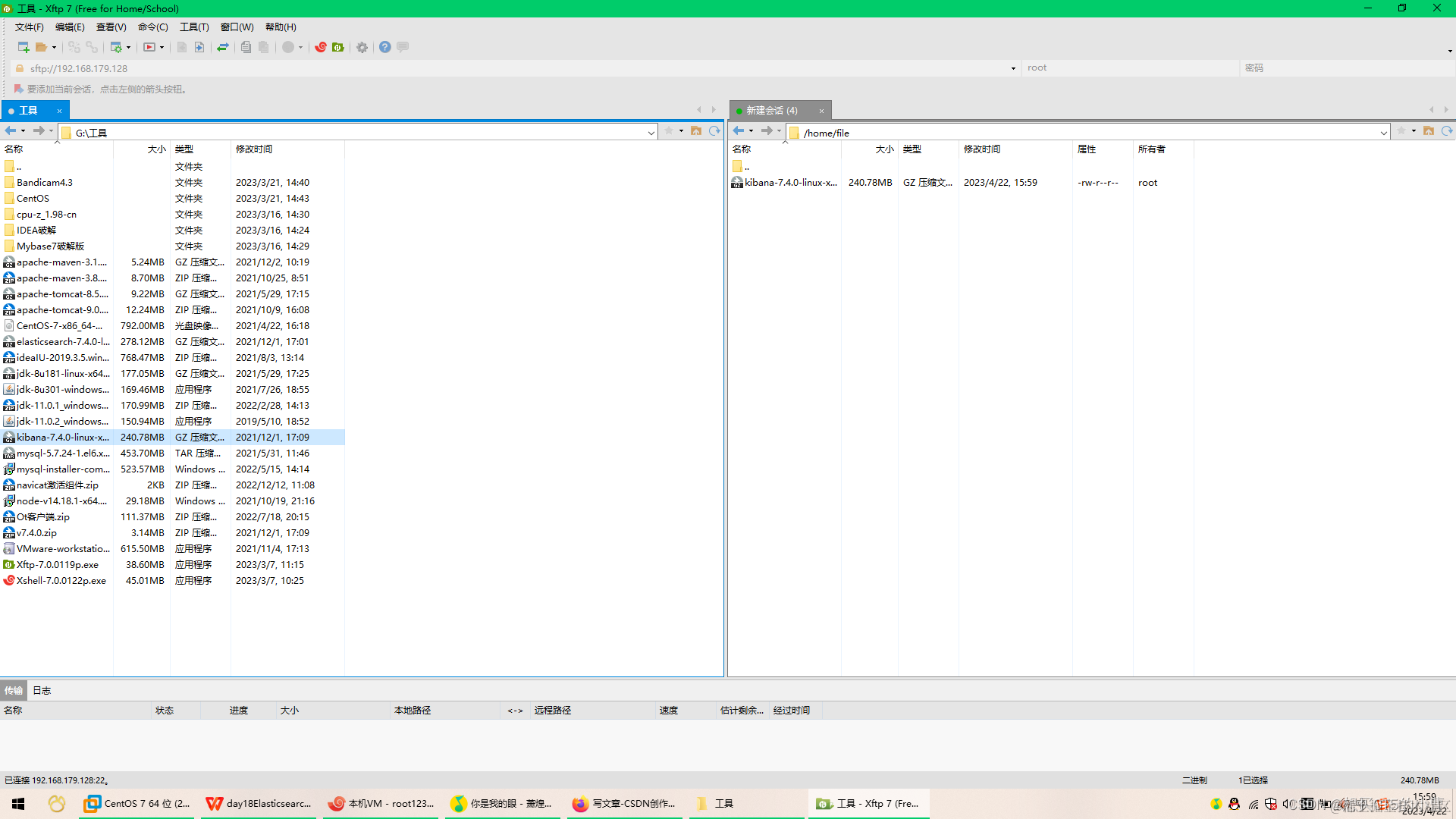Screen dimensions: 1456x819
Task: Click the add current session bookmark arrow
Action: tap(19, 89)
